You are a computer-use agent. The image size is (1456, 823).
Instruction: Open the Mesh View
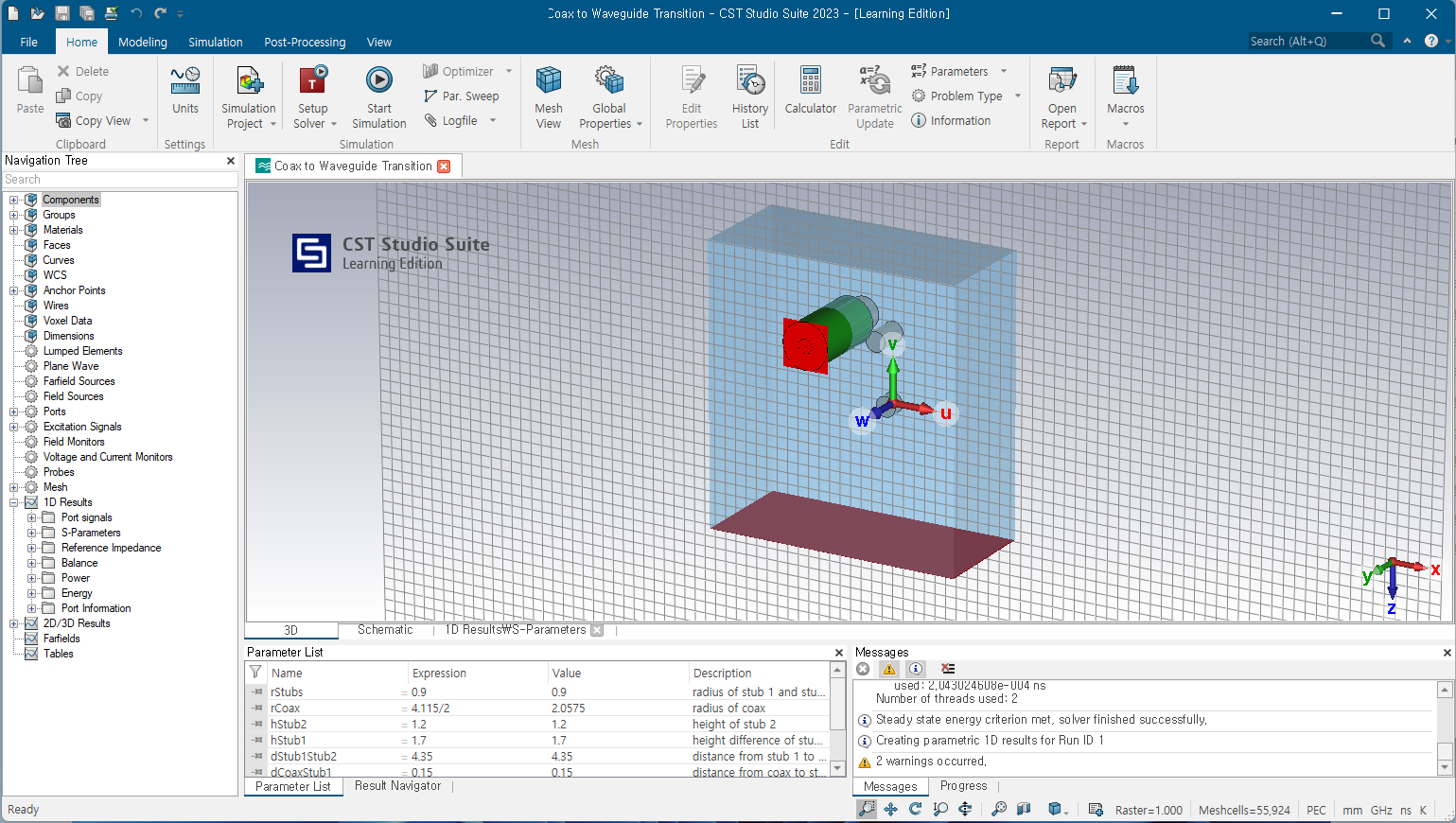pos(549,96)
